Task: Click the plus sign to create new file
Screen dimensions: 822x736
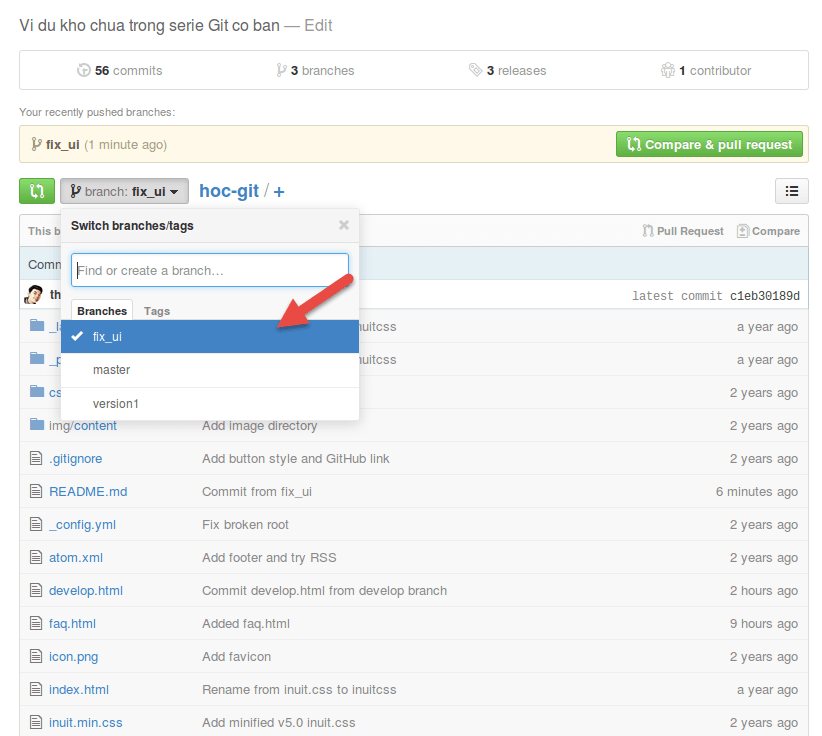Action: (279, 191)
